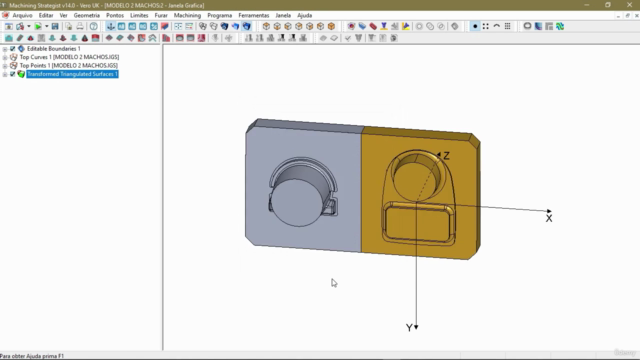This screenshot has width=640, height=360.
Task: Click the first teal machining icon, second toolbar
Action: coord(9,38)
